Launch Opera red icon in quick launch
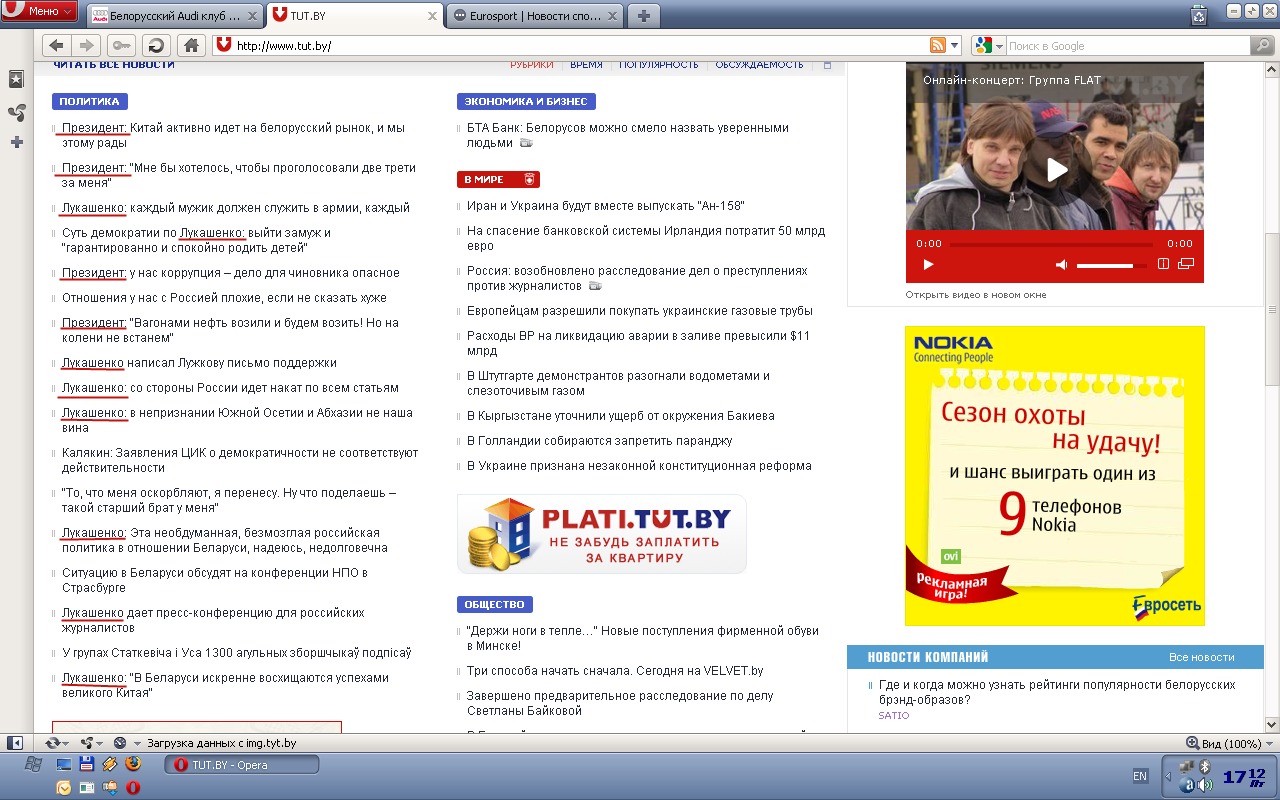This screenshot has width=1280, height=800. (133, 787)
